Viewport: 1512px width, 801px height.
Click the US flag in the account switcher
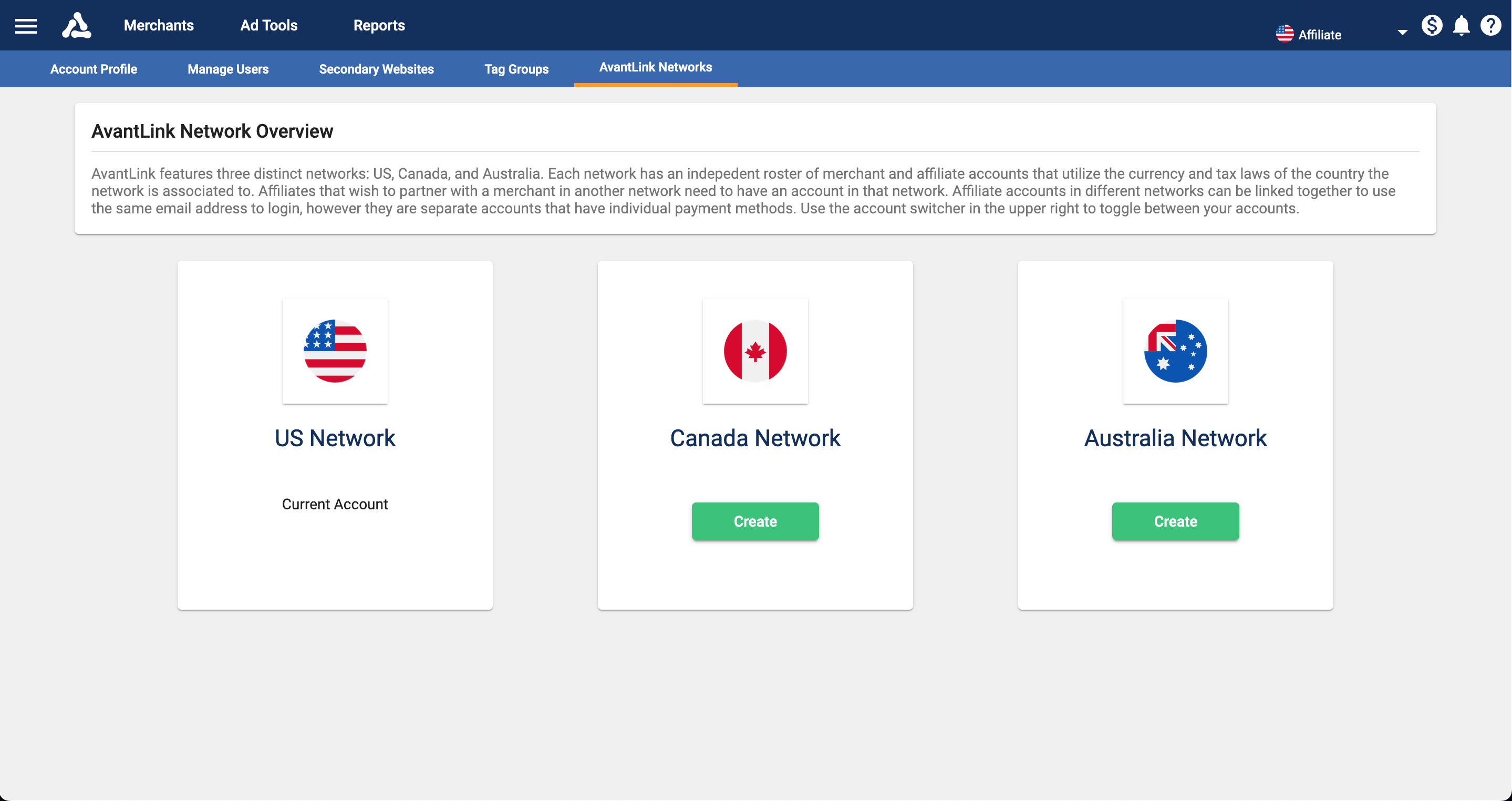click(x=1285, y=34)
